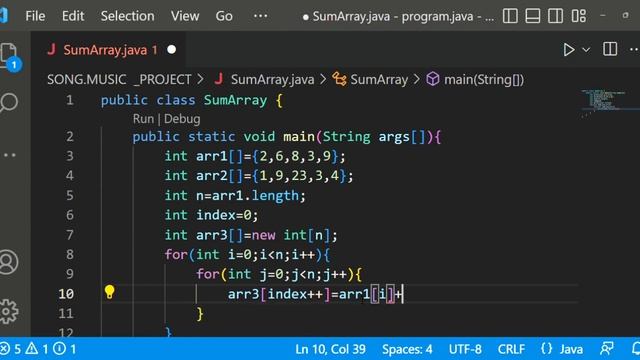Open More Actions ellipsis in editor toolbar
Viewport: 640px width, 360px height.
pyautogui.click(x=634, y=49)
